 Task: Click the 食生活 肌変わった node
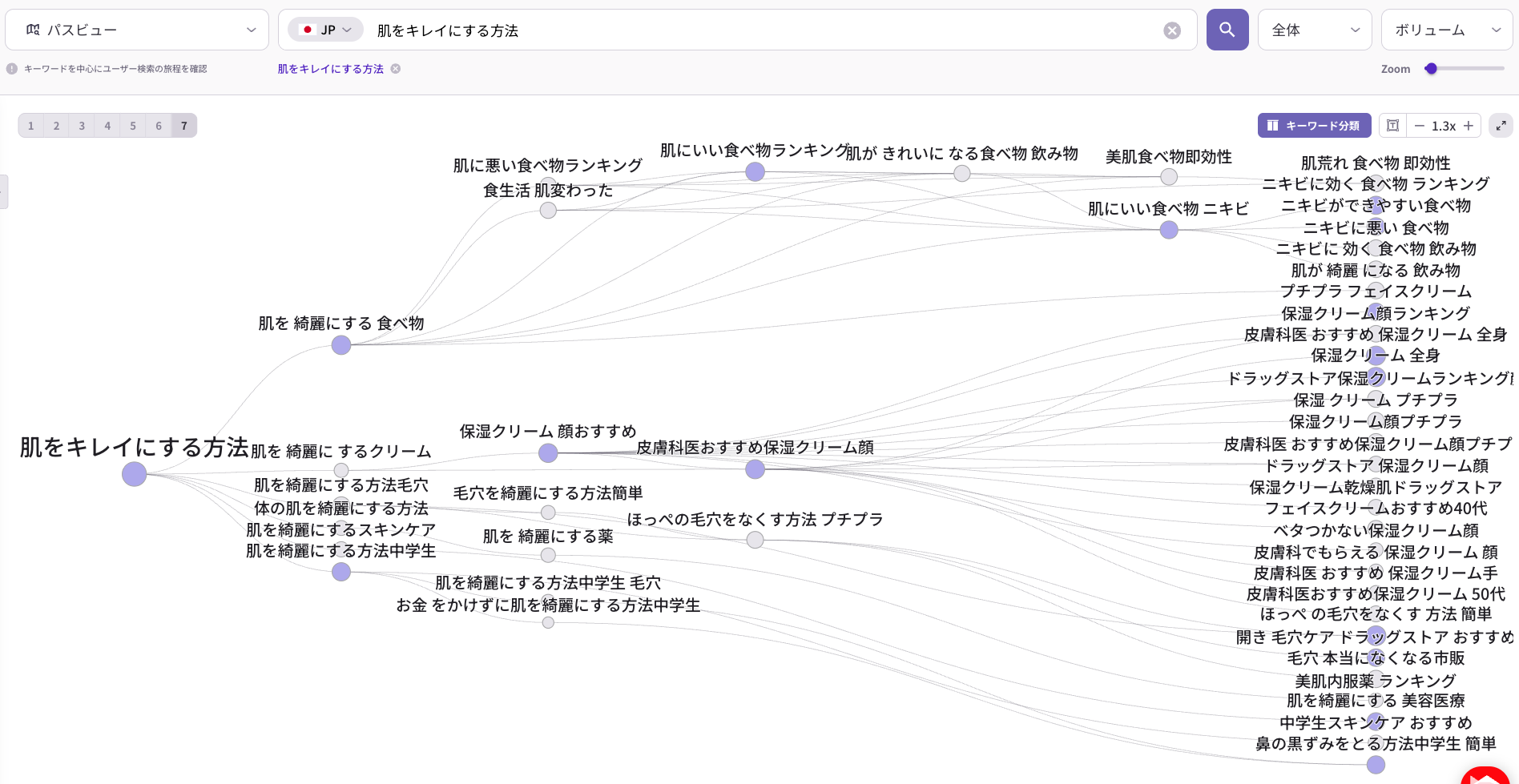pyautogui.click(x=548, y=211)
